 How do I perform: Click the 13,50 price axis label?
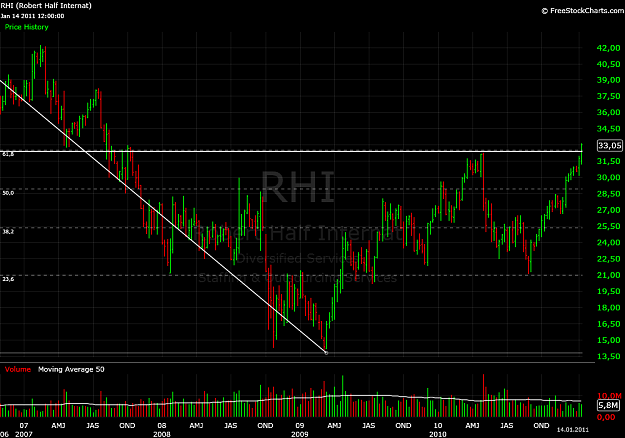[x=608, y=356]
